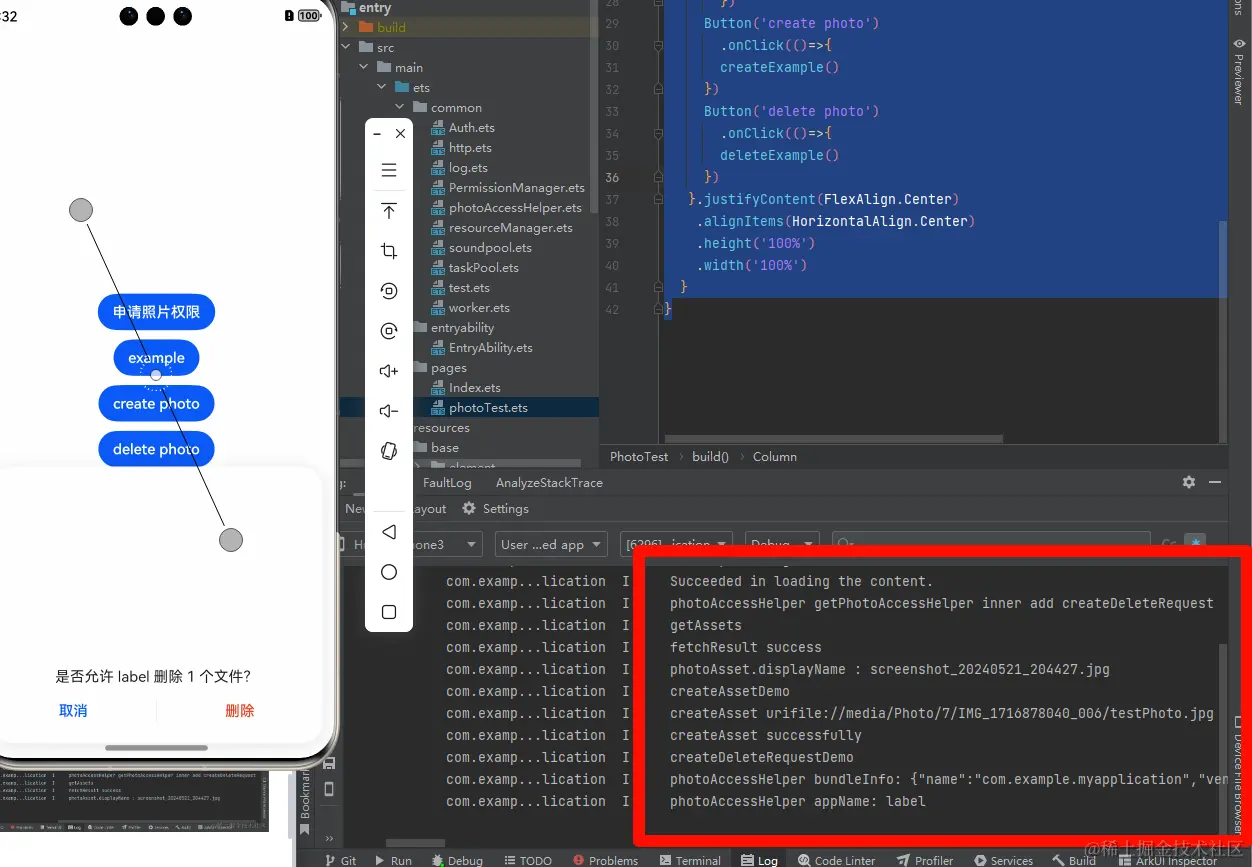
Task: Open PermissionManager.ets file
Action: 517,187
